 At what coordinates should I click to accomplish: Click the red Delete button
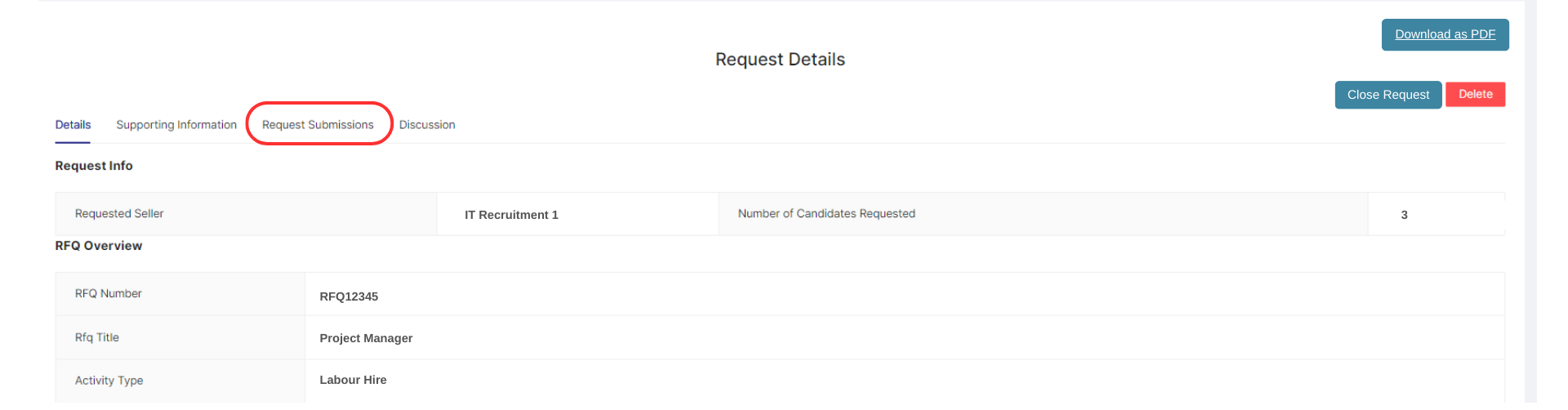[x=1475, y=95]
